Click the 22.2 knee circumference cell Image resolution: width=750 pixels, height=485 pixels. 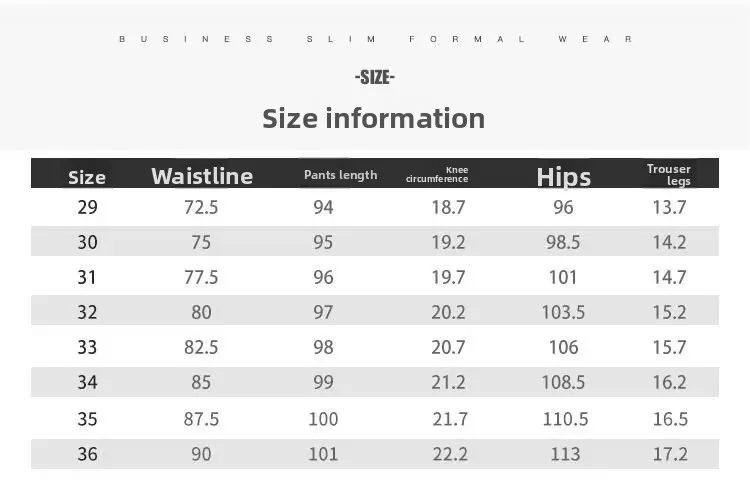pos(449,454)
